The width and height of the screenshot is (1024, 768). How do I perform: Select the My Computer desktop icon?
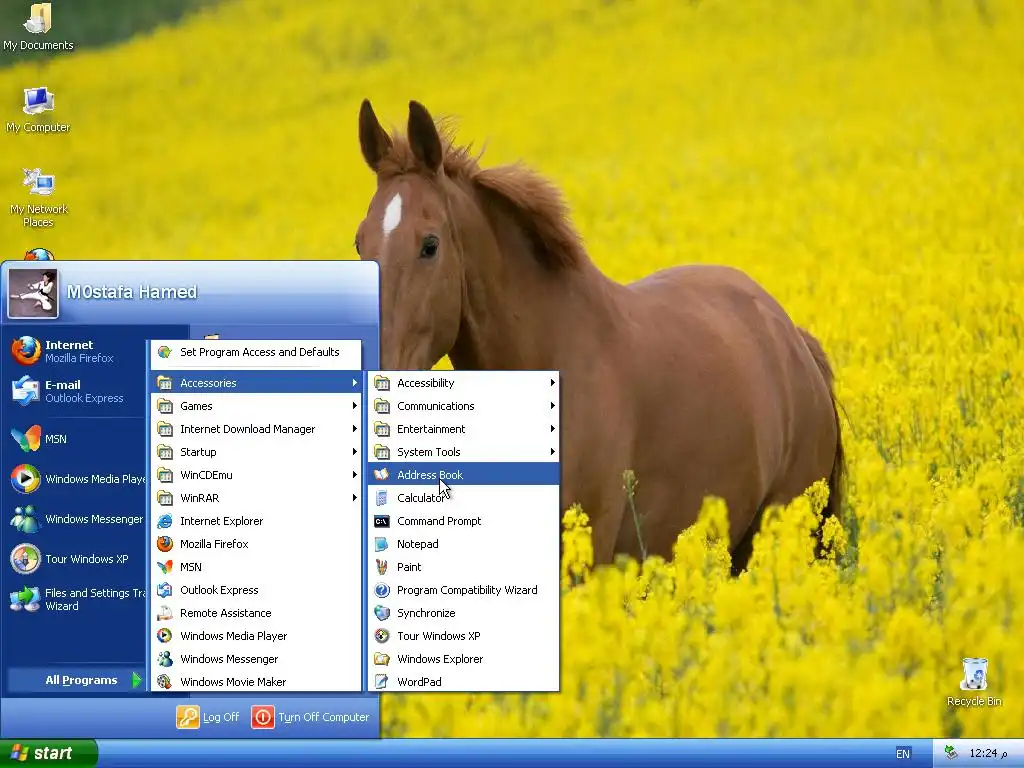38,110
